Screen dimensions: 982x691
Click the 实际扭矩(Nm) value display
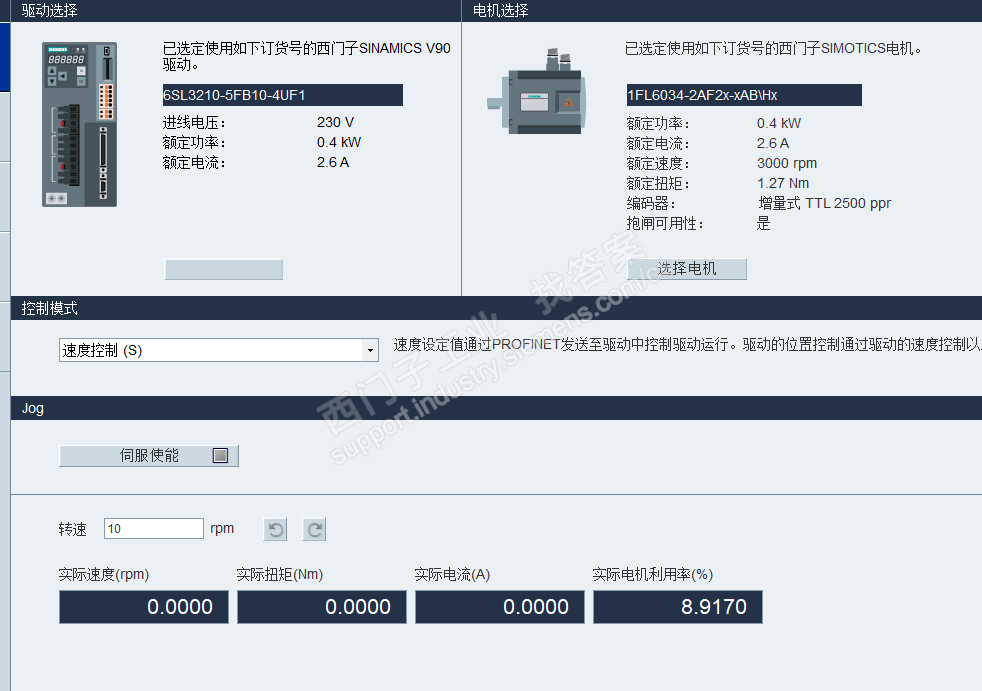[322, 607]
